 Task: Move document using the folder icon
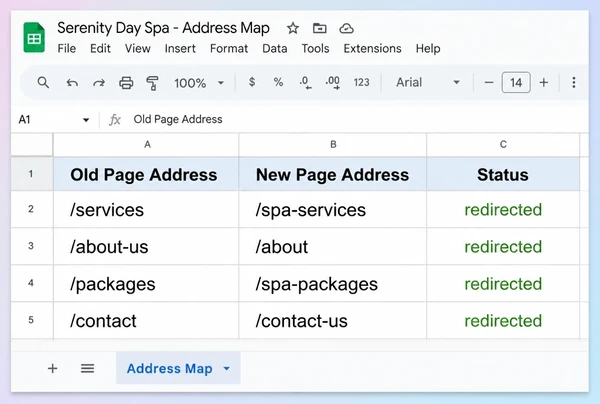click(320, 28)
